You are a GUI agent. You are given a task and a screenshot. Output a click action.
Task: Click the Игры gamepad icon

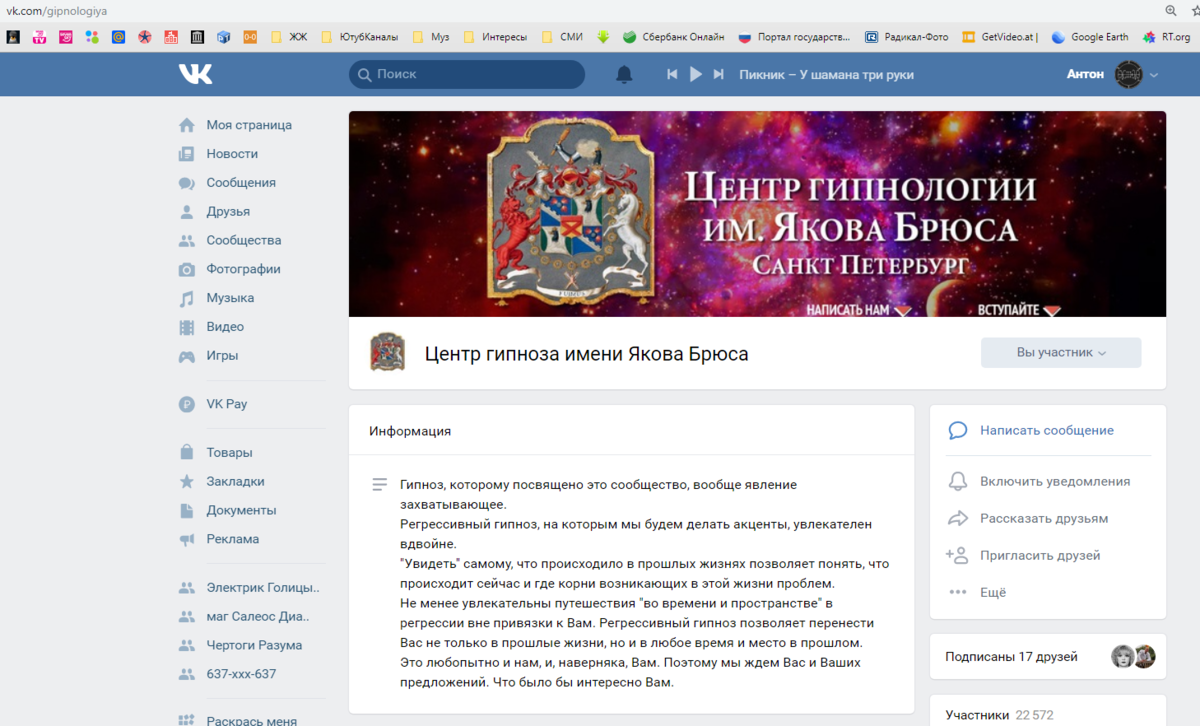click(x=186, y=356)
